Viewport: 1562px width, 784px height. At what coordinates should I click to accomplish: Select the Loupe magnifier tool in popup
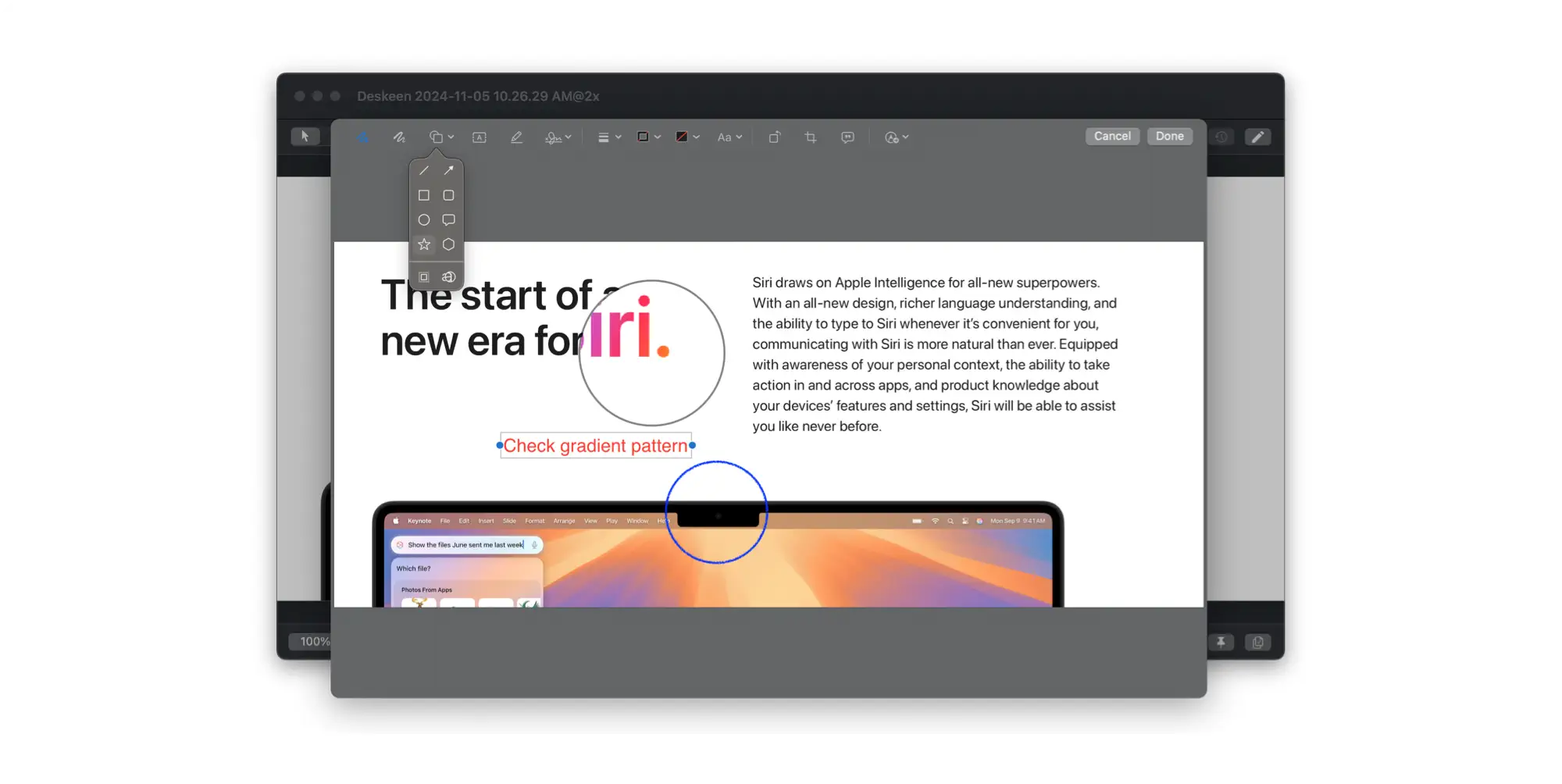click(x=448, y=277)
